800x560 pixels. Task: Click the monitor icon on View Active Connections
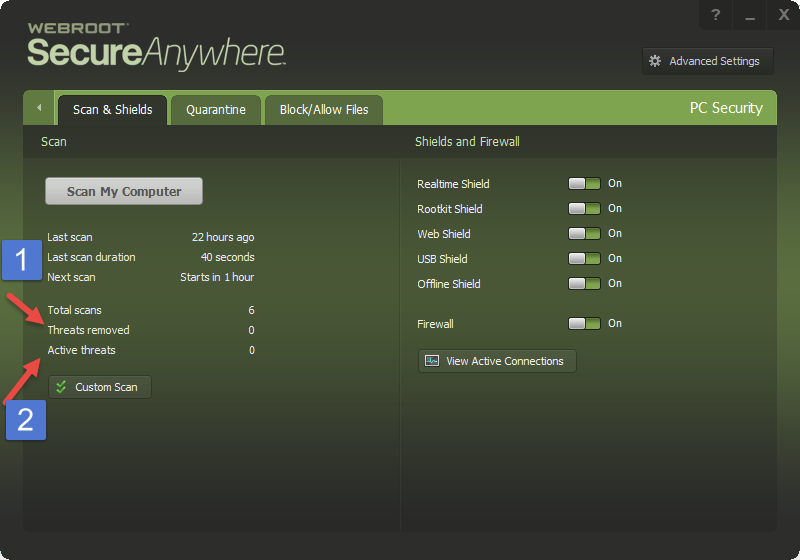[432, 361]
